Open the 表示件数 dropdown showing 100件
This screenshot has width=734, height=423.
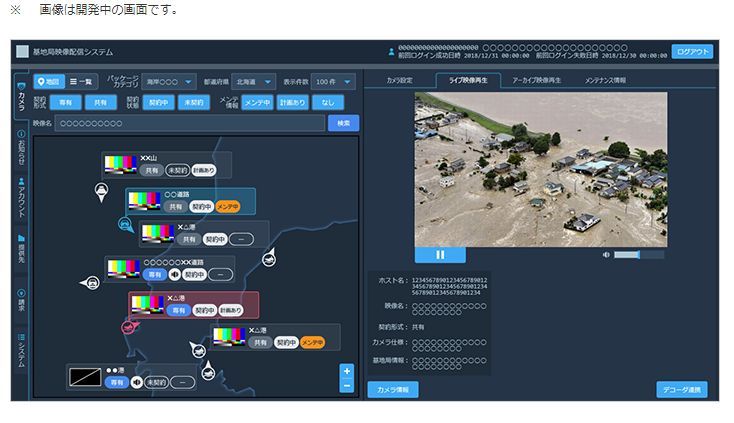pos(331,81)
